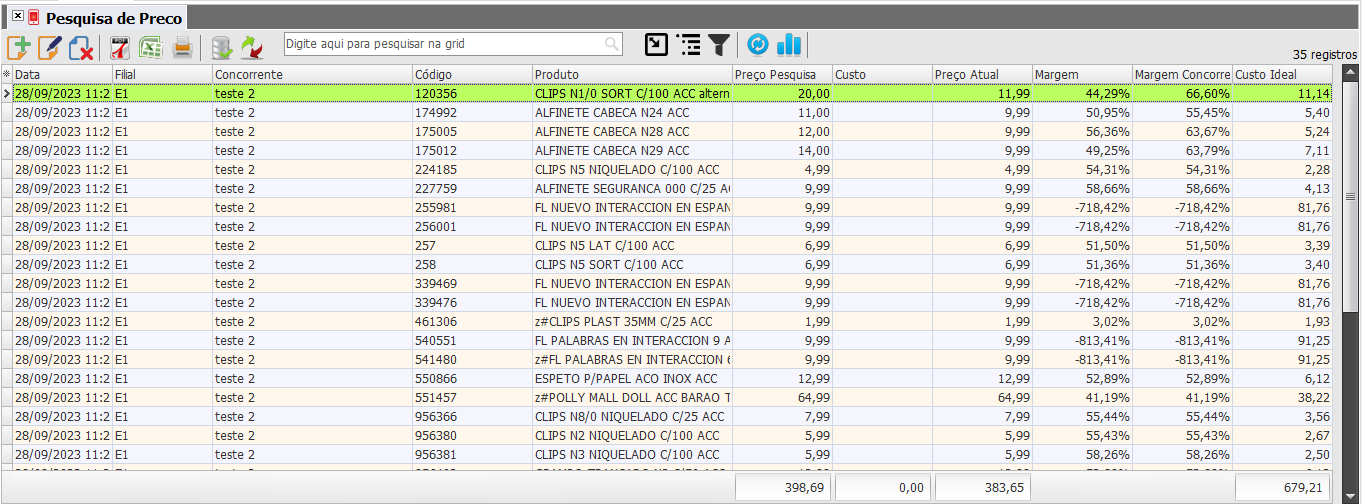Sort by the Produto column header
Image resolution: width=1362 pixels, height=504 pixels.
click(631, 75)
